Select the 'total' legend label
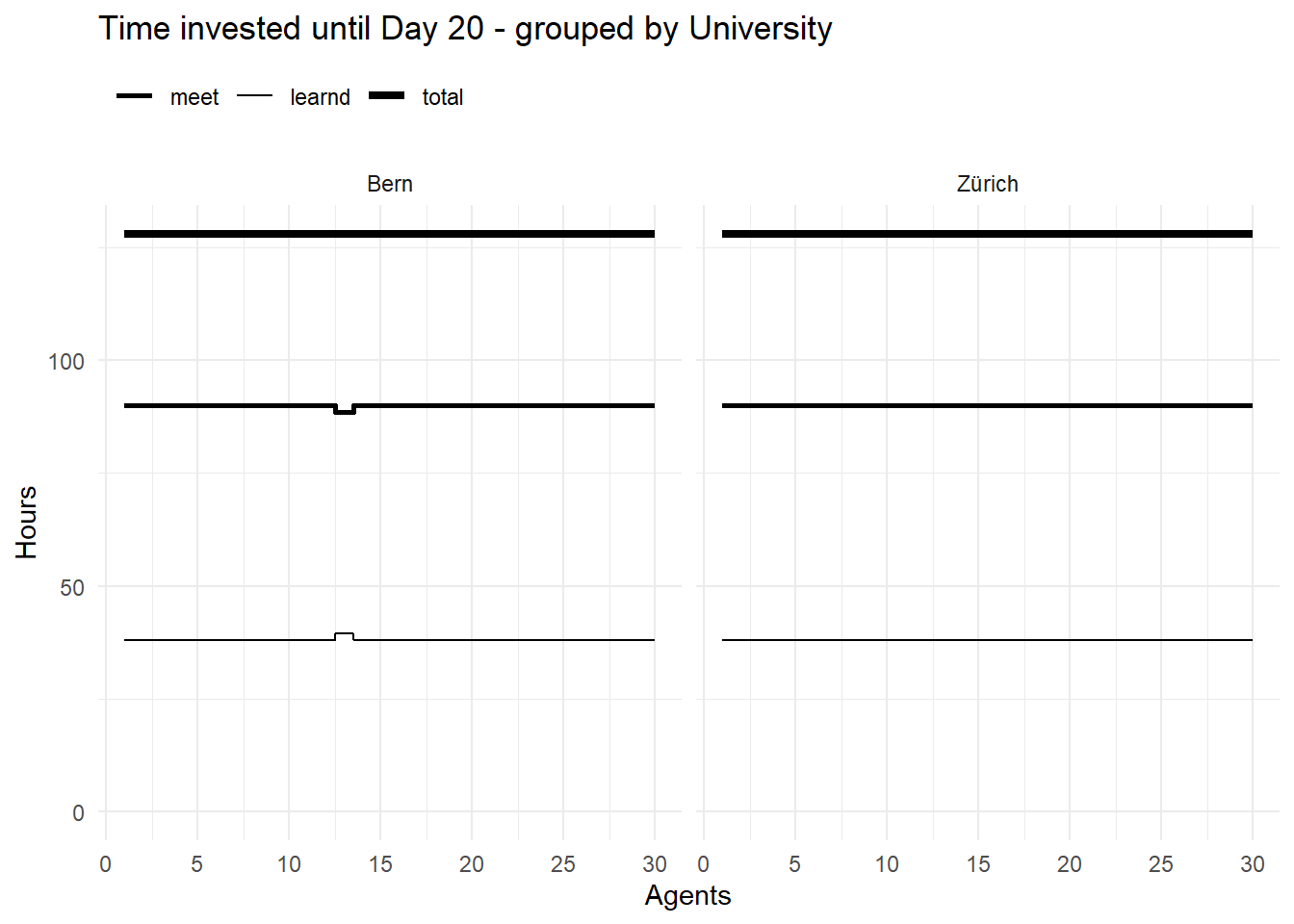Screen dimensions: 1294x924 coord(442,97)
